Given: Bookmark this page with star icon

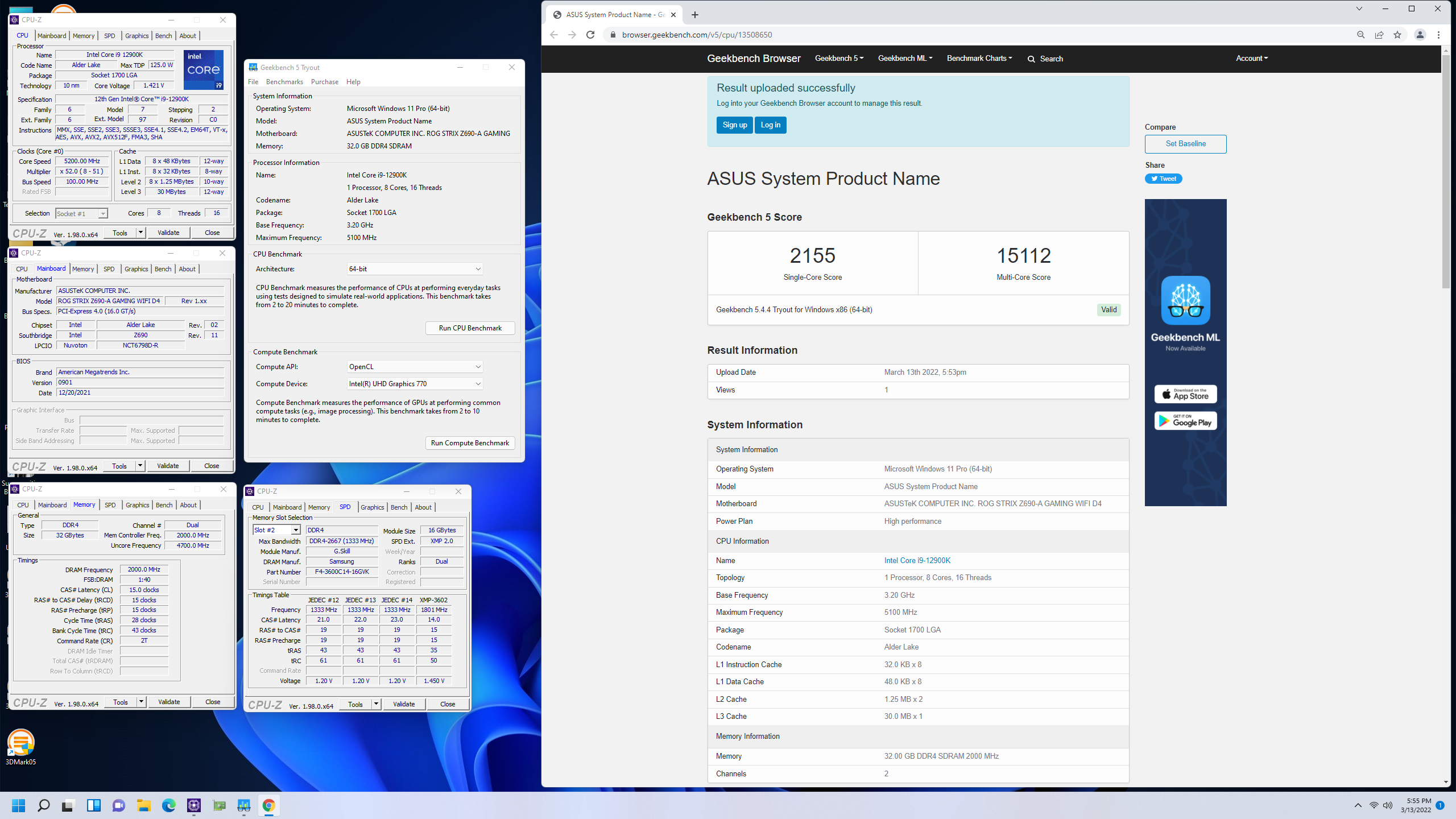Looking at the screenshot, I should click(x=1397, y=35).
